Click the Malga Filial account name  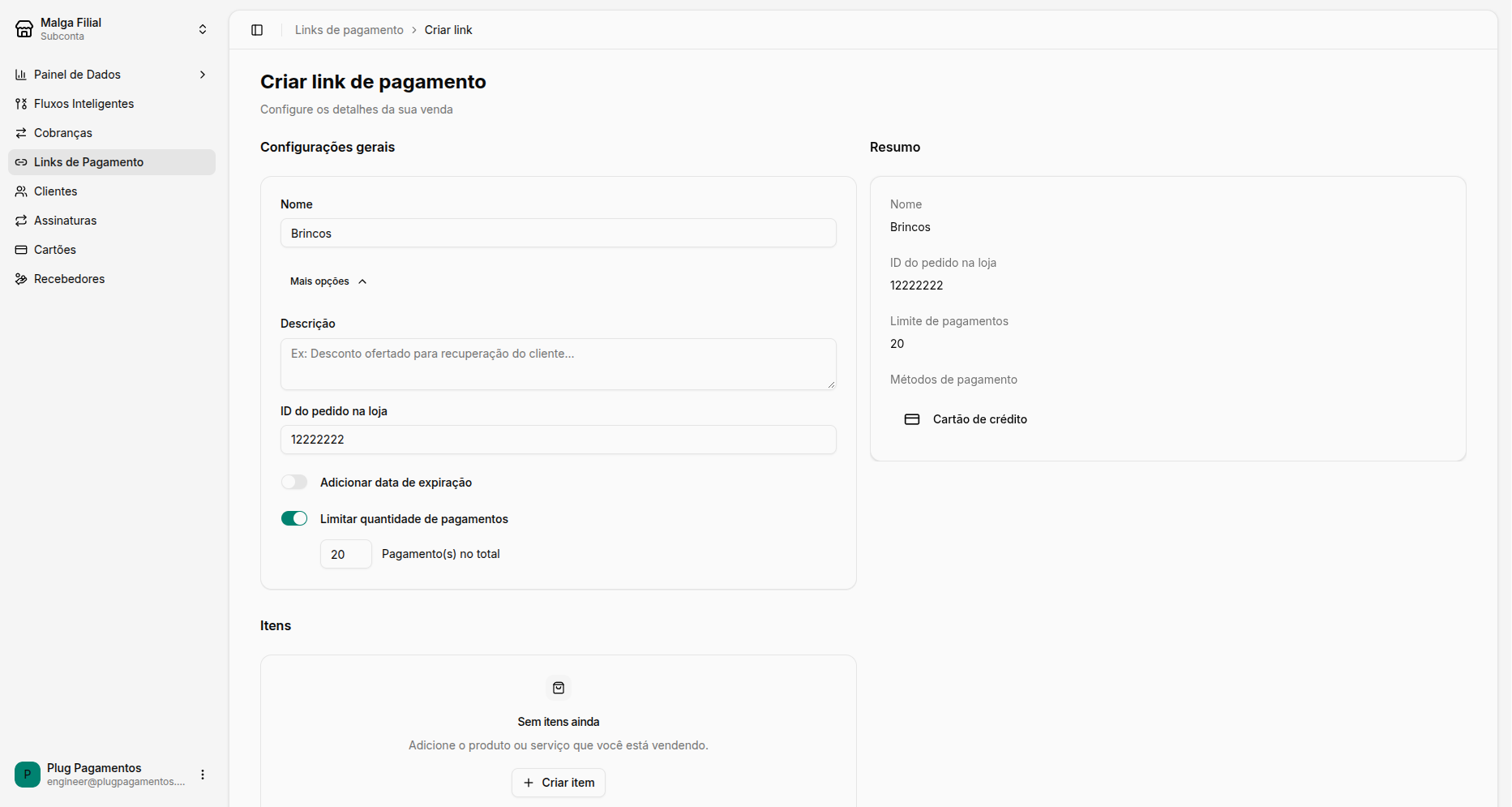(71, 23)
